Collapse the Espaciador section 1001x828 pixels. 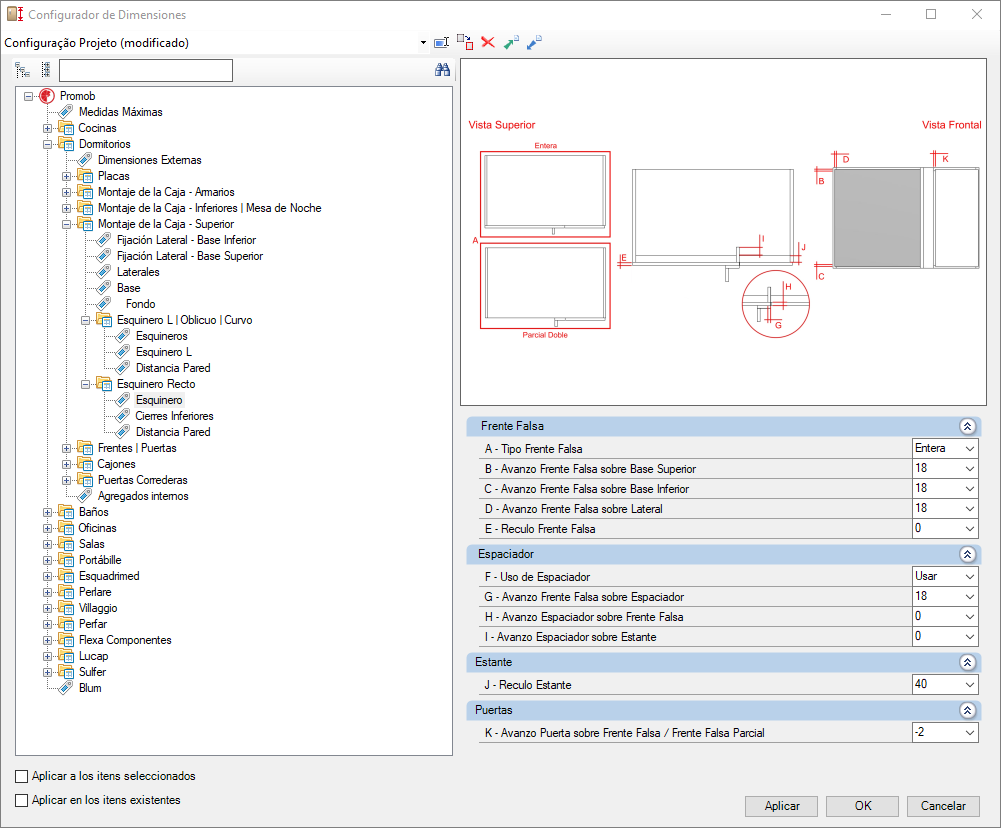click(967, 554)
